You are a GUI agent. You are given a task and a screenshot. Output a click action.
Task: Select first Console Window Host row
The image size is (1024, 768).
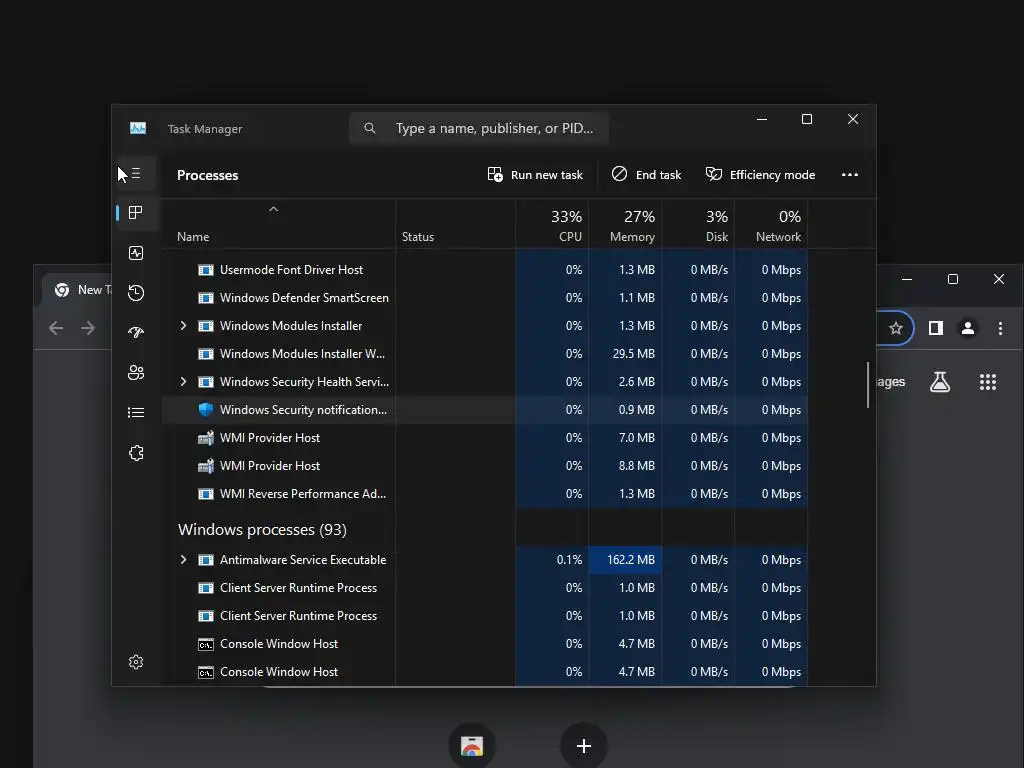pos(485,644)
